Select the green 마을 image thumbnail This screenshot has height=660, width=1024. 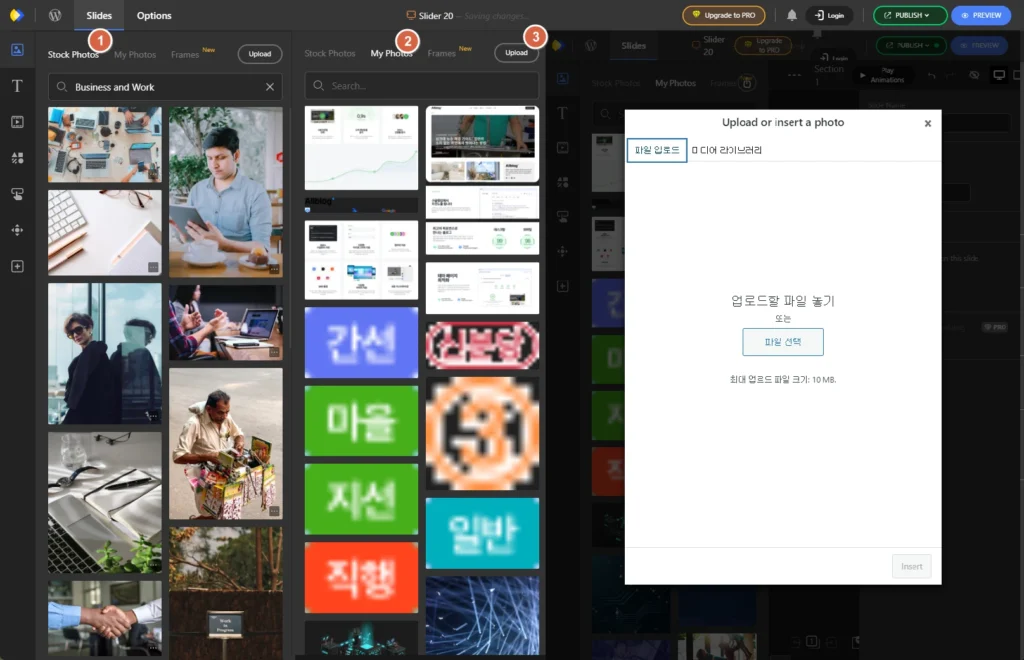click(361, 420)
